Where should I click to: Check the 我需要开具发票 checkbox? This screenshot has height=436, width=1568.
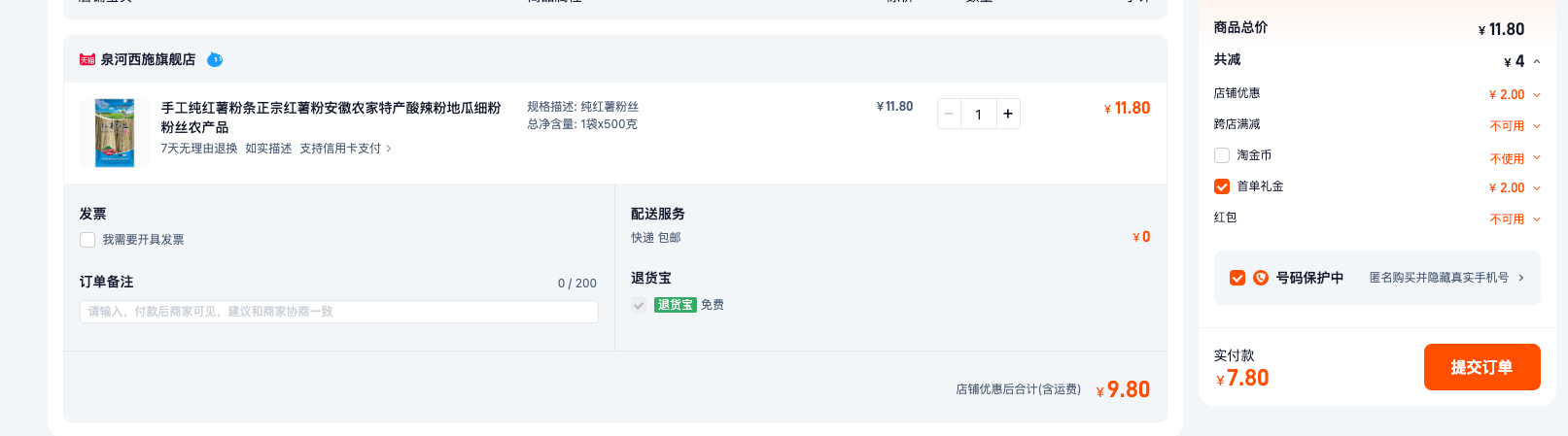[x=87, y=240]
